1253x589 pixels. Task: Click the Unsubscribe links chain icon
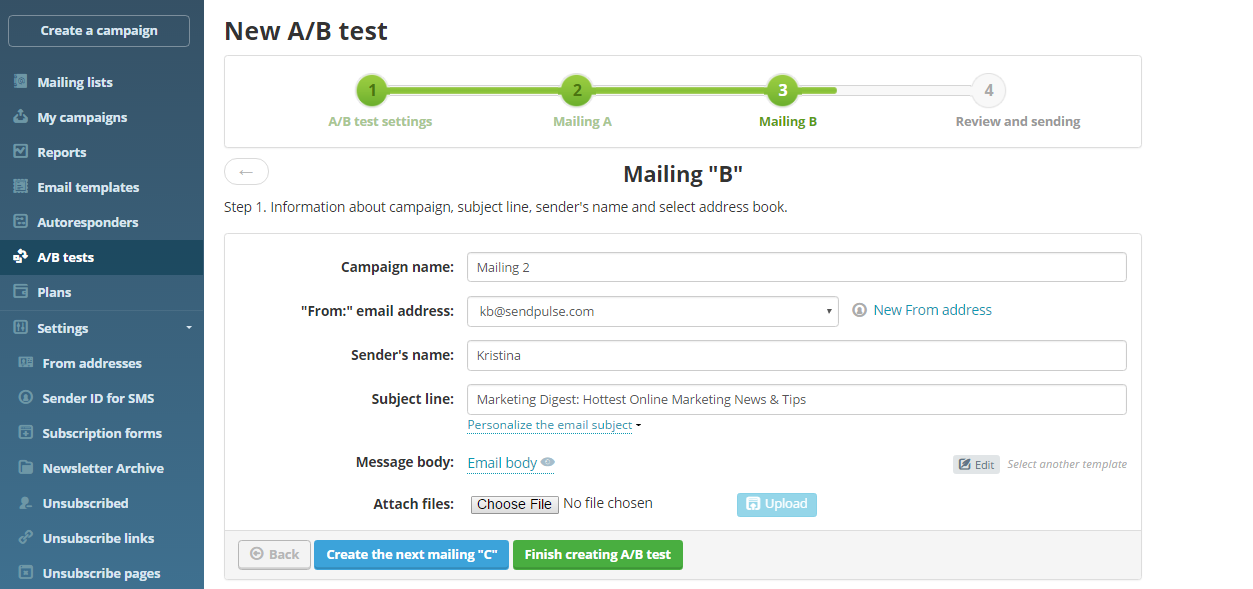[25, 538]
